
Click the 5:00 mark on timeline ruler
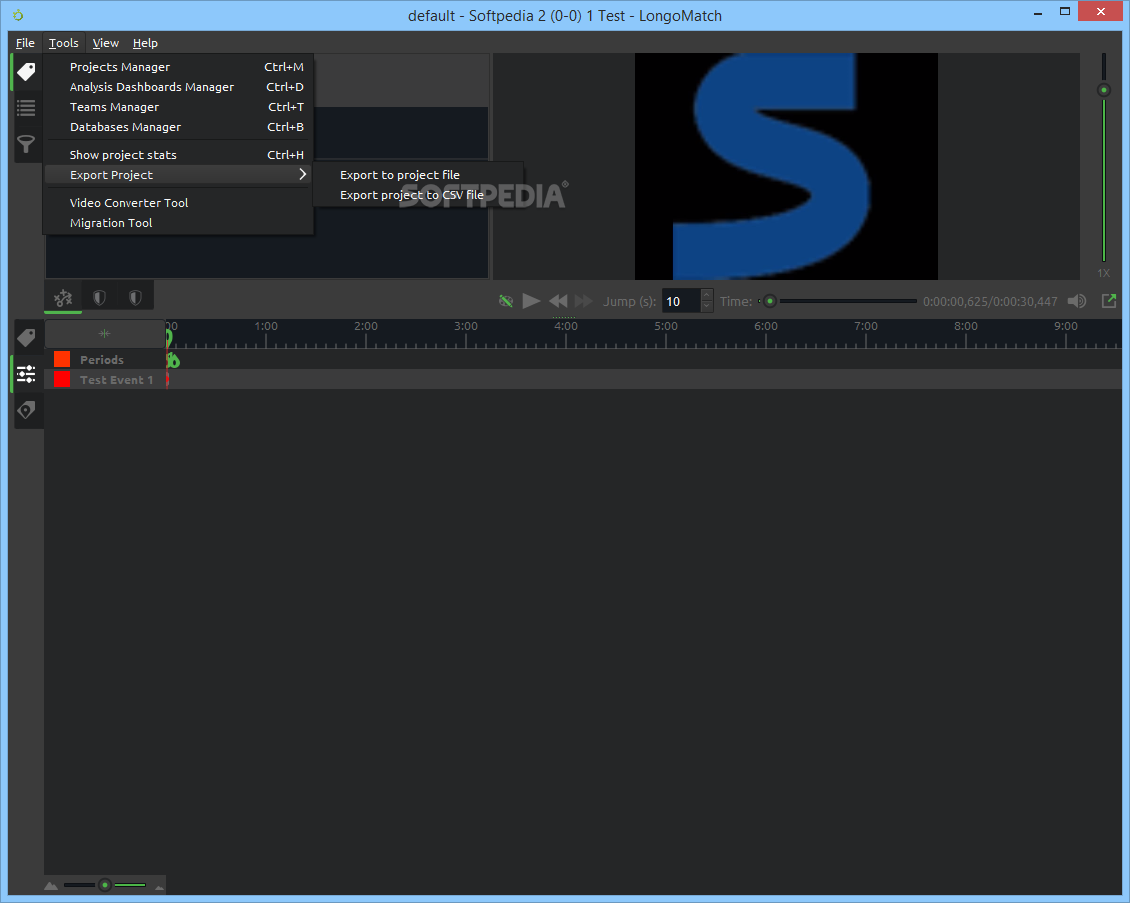(x=666, y=326)
